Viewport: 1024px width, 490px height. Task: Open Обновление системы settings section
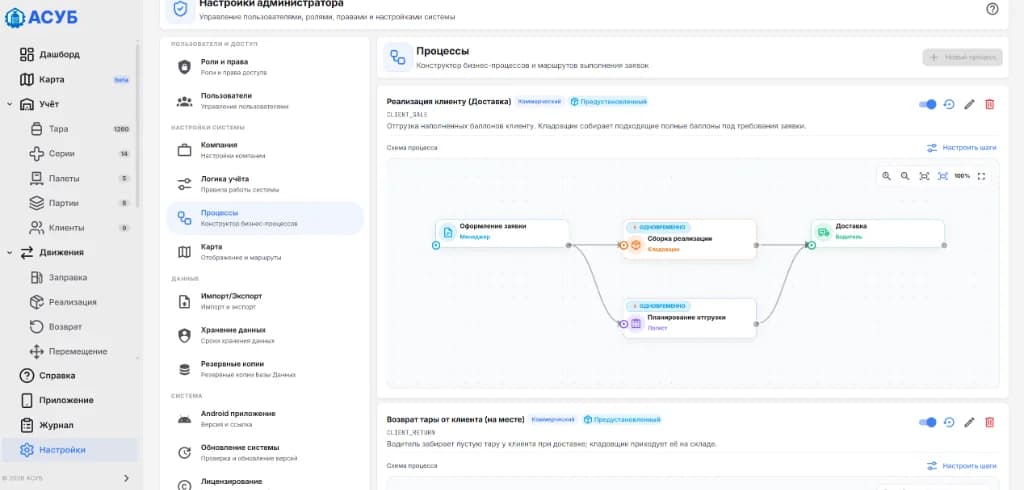265,453
